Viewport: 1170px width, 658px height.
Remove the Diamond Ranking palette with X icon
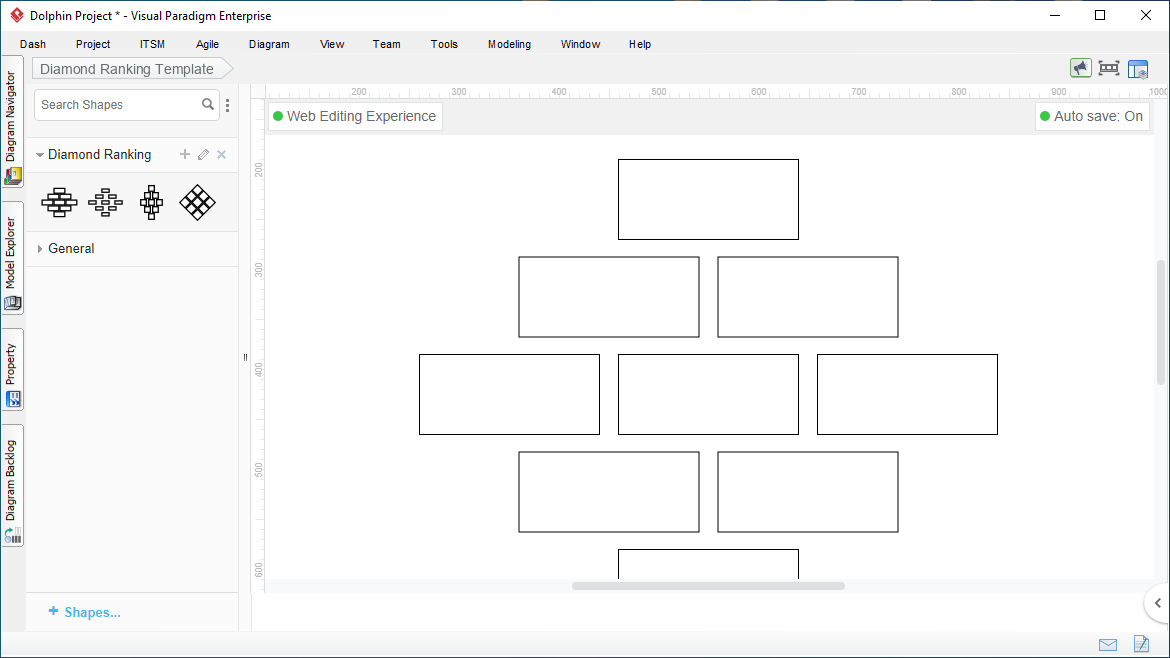click(222, 154)
